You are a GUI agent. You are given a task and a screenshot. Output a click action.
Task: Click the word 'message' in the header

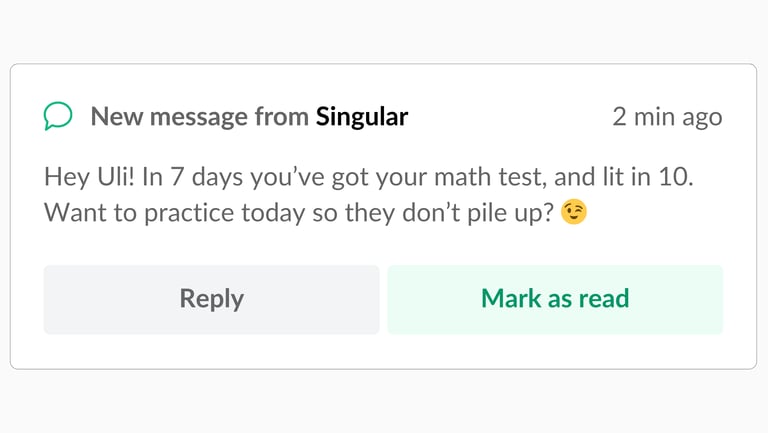coord(198,118)
